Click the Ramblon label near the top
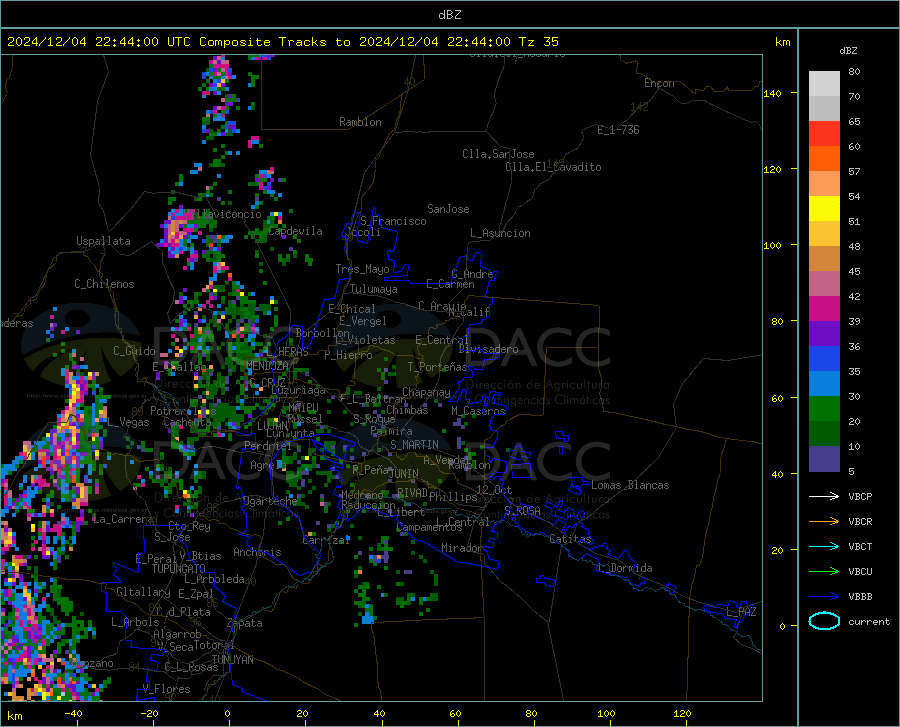The height and width of the screenshot is (727, 900). coord(360,122)
